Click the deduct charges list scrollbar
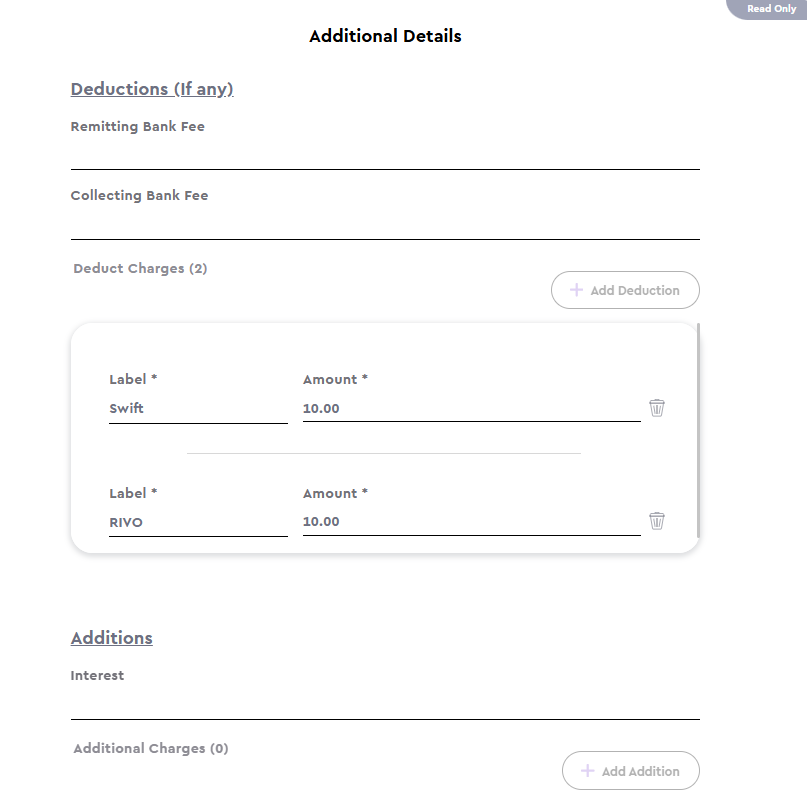Screen dimensions: 807x790 pyautogui.click(x=698, y=430)
